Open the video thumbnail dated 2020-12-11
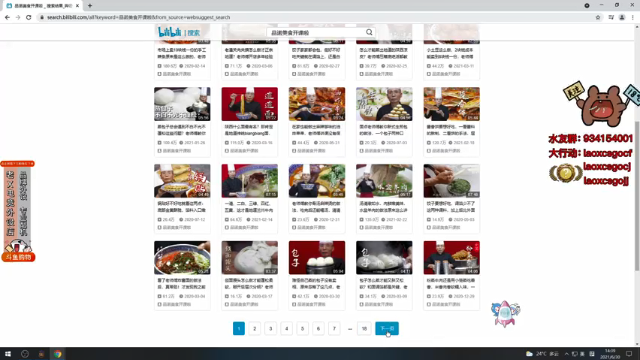The width and height of the screenshot is (640, 360). (317, 181)
